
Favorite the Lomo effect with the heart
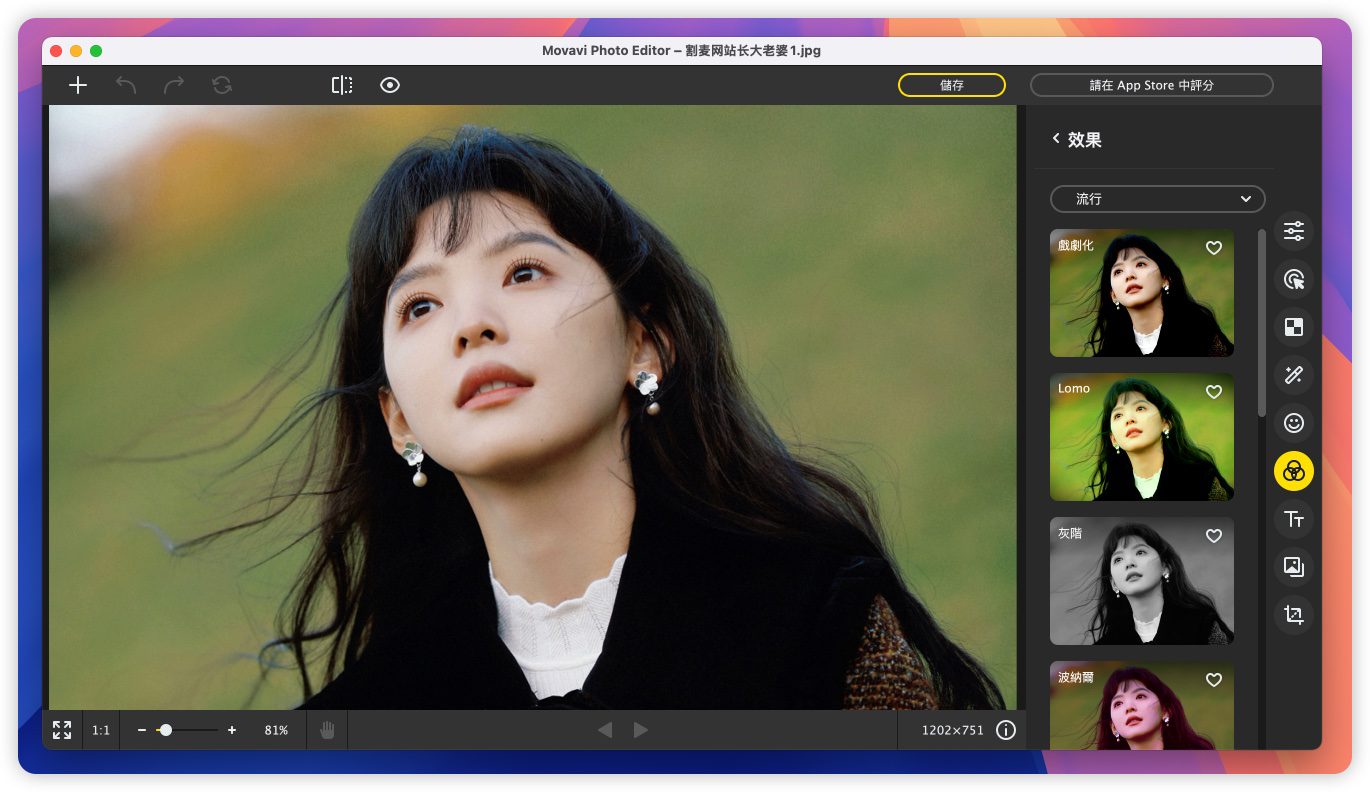point(1214,392)
